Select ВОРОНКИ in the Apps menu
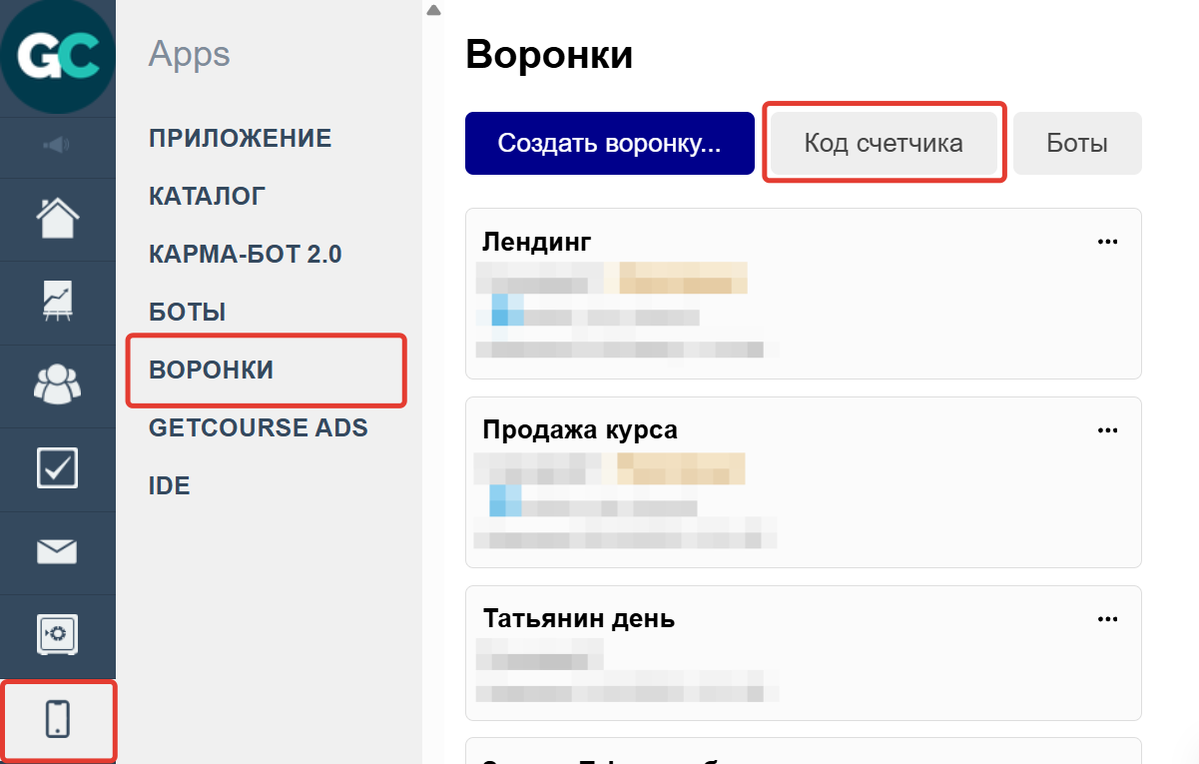The width and height of the screenshot is (1199, 764). (x=210, y=369)
